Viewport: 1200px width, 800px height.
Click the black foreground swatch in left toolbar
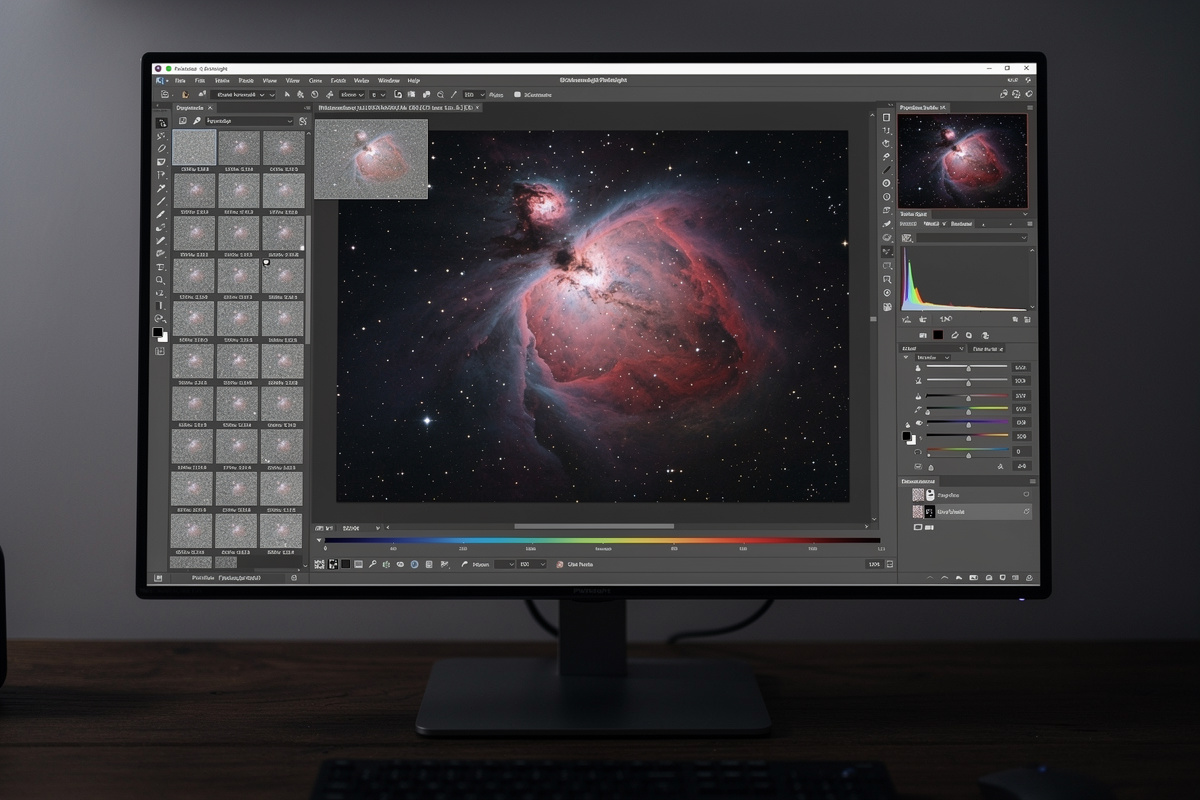157,332
